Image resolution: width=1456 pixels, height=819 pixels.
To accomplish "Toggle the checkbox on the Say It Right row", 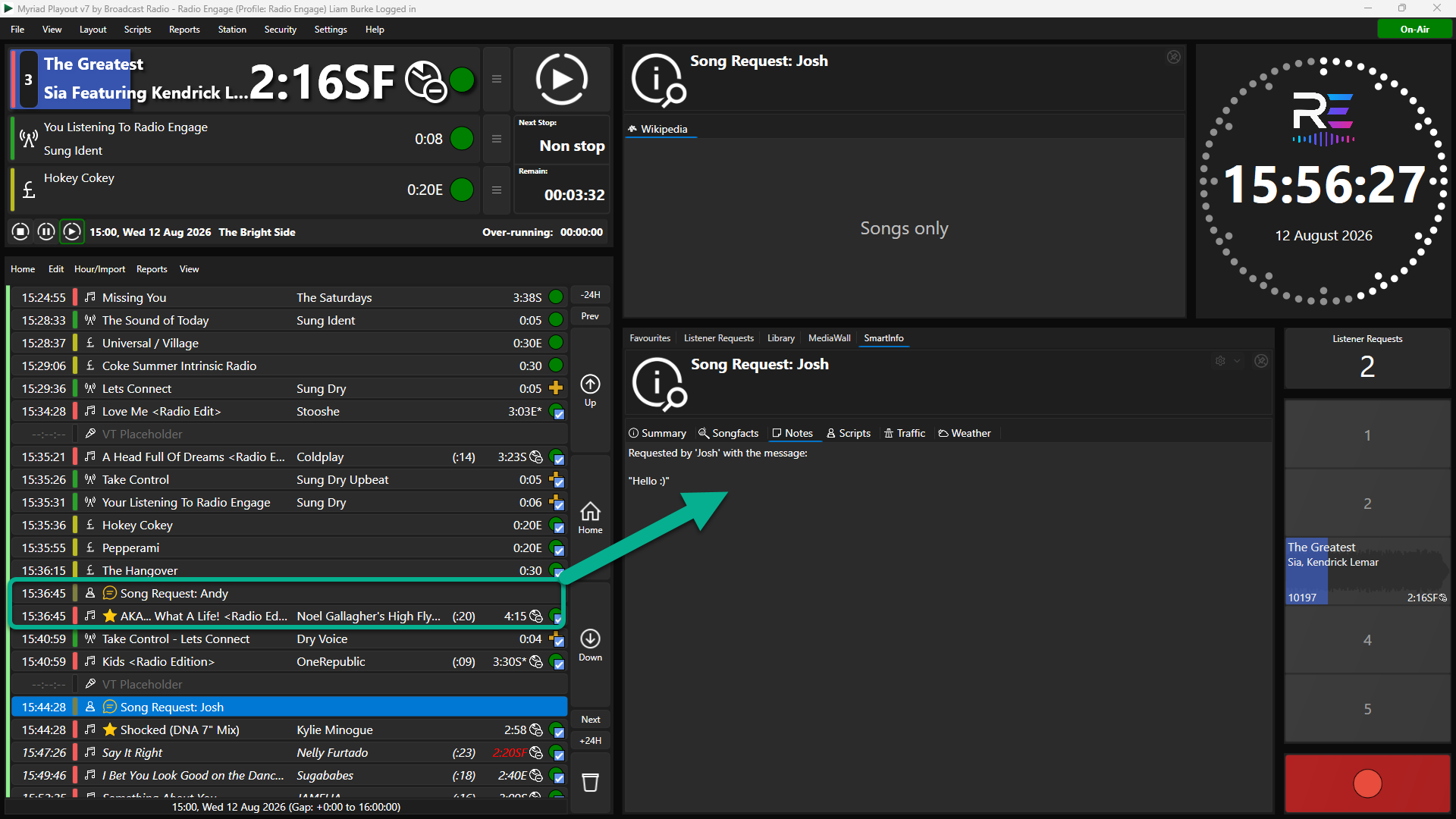I will pyautogui.click(x=559, y=755).
